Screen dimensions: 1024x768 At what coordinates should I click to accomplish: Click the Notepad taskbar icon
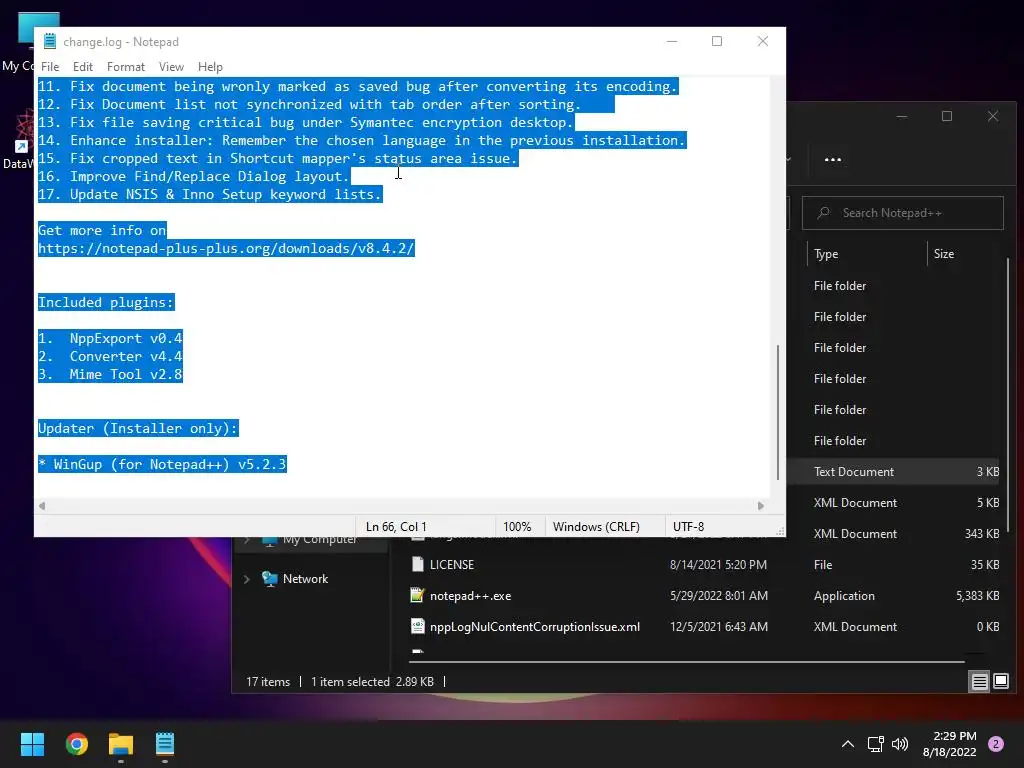click(165, 744)
